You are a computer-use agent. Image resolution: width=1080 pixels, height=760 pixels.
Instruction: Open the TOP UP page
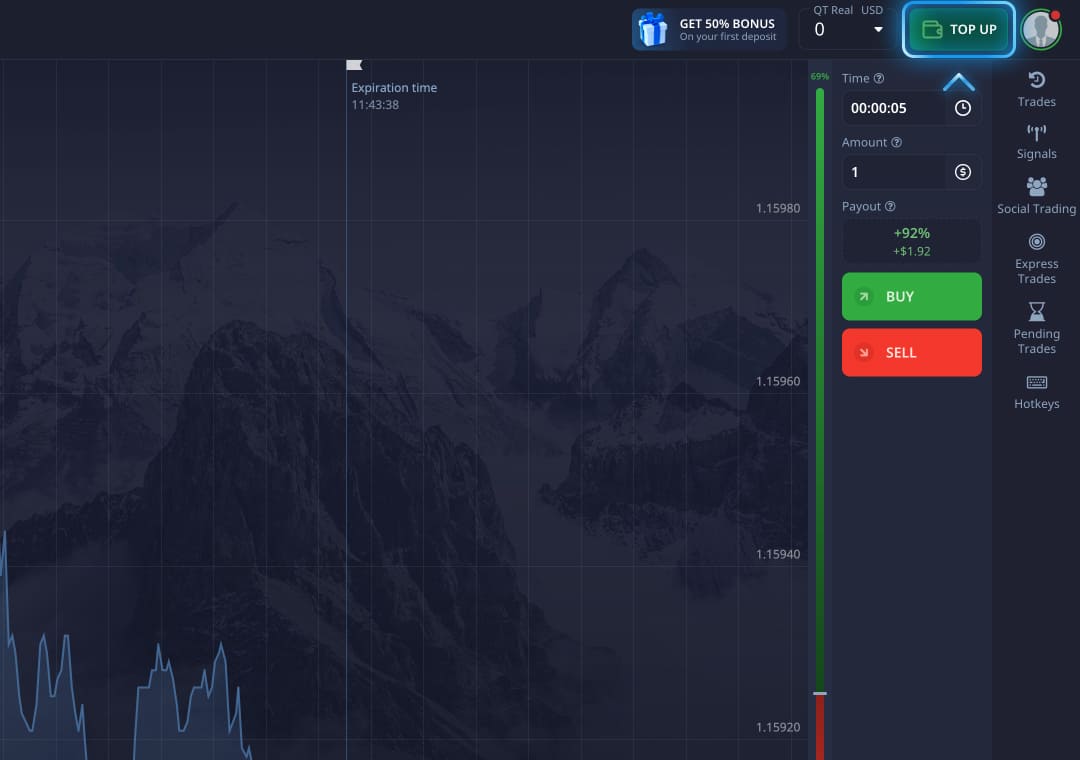coord(958,29)
